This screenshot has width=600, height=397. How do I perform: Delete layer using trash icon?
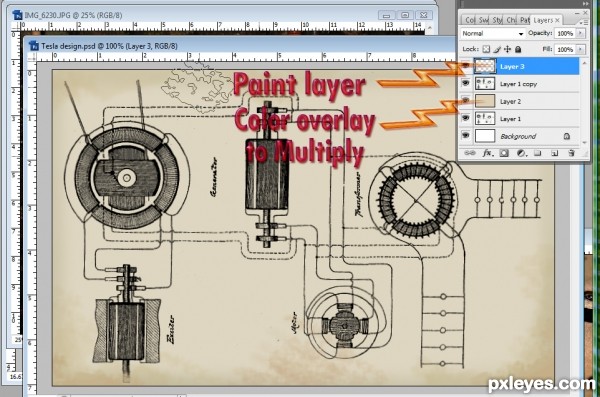(571, 153)
